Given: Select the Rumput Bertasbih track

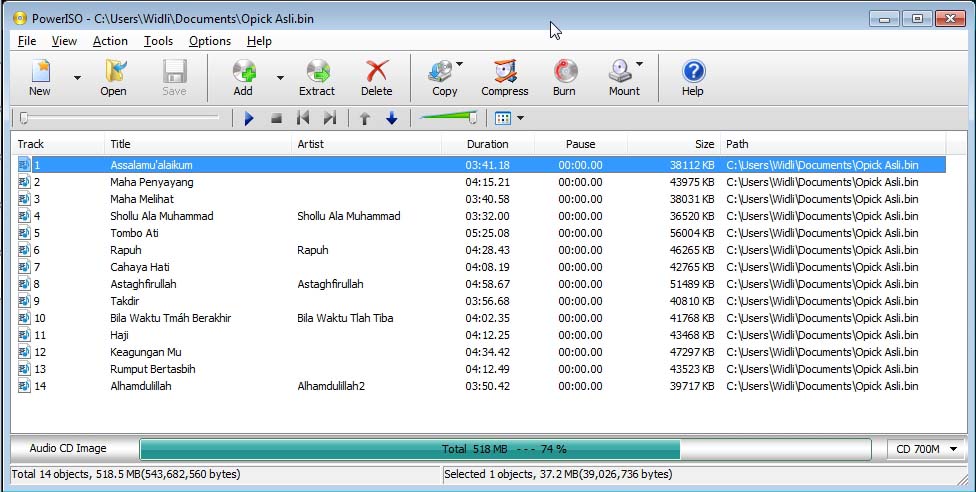Looking at the screenshot, I should point(152,369).
